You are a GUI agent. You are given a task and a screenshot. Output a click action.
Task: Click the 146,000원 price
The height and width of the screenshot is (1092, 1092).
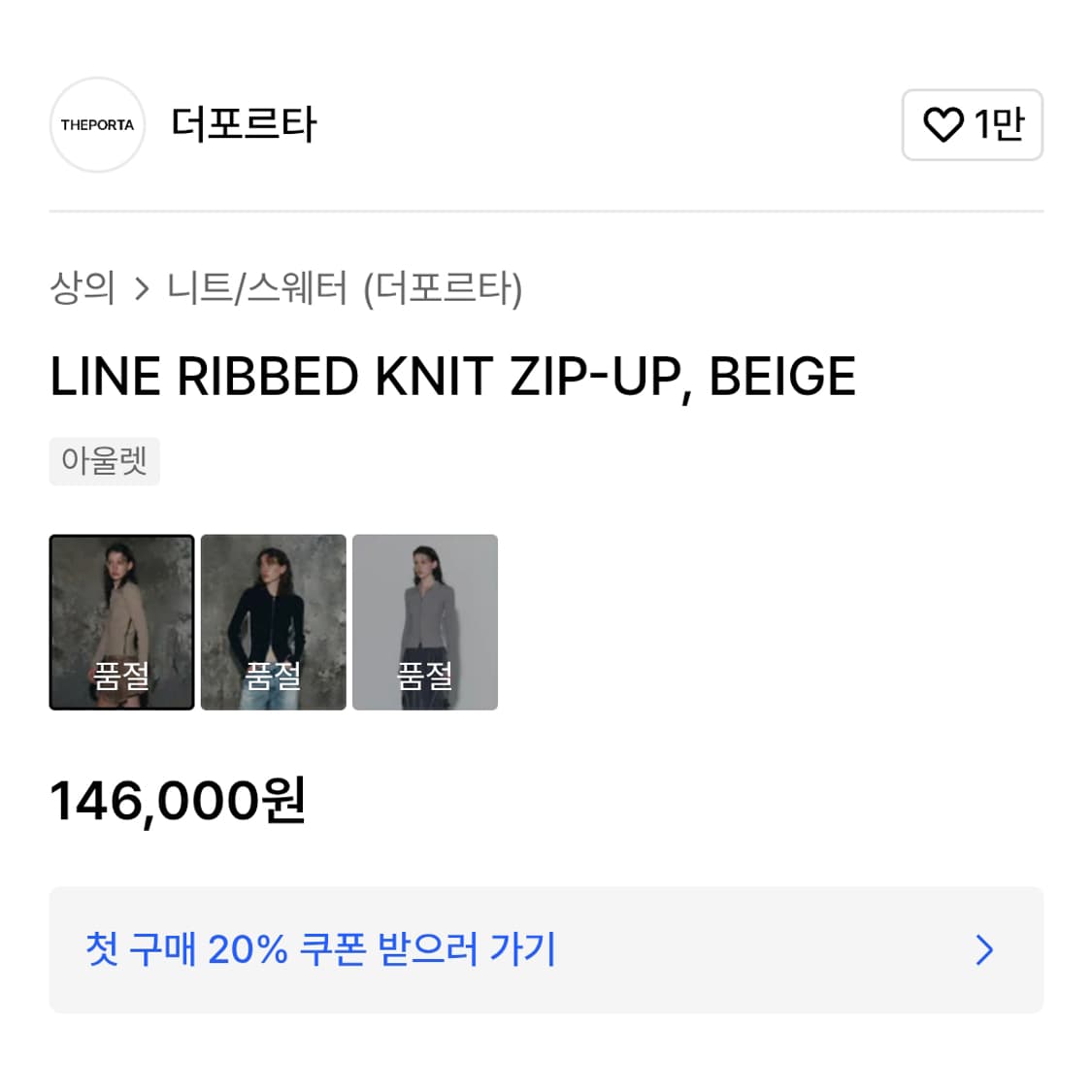pos(178,802)
